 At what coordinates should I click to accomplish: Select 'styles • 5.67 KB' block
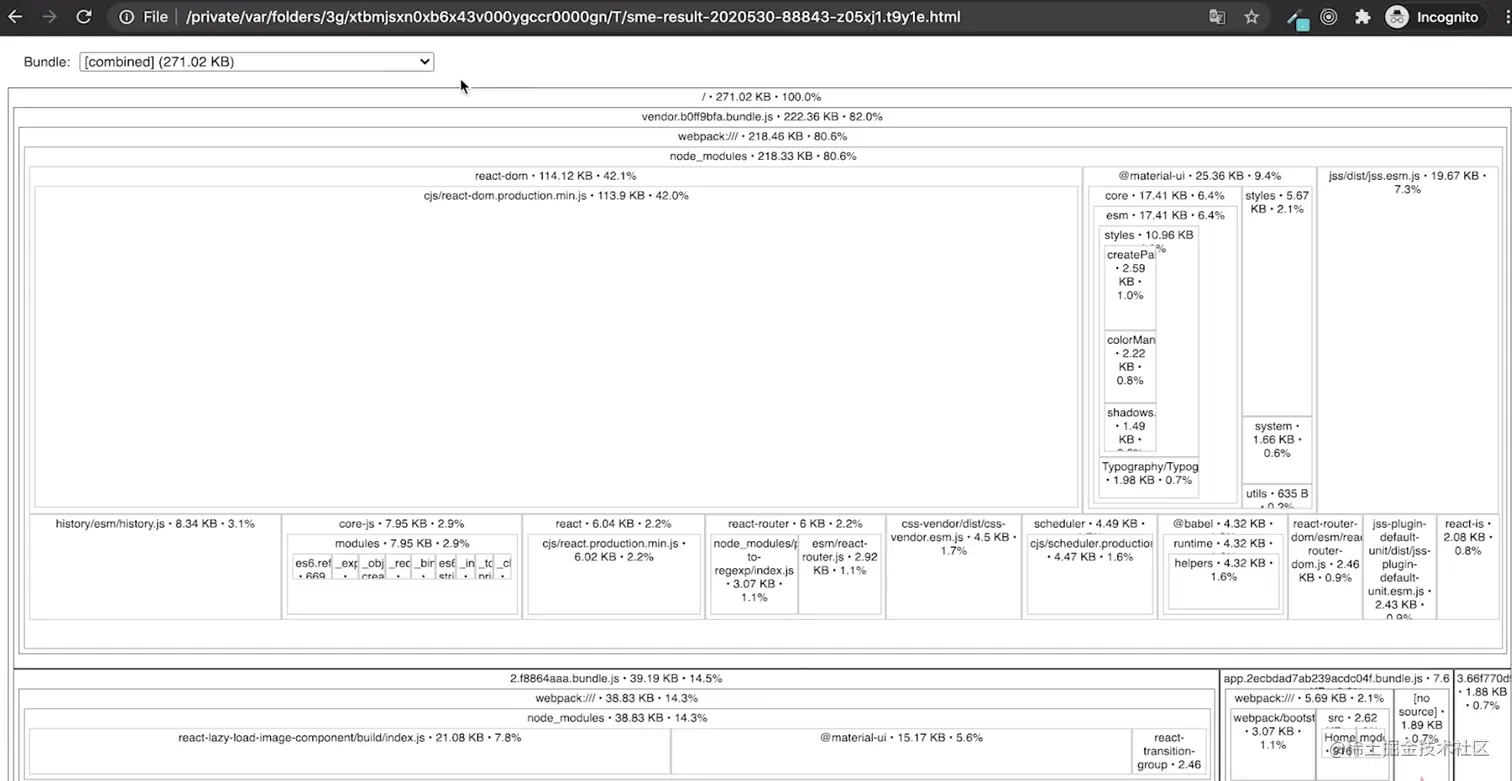[x=1277, y=301]
